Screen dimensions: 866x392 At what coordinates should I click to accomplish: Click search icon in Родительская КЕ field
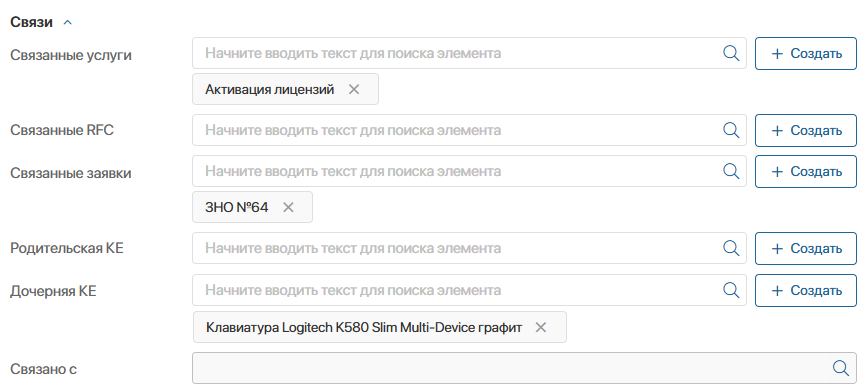731,248
